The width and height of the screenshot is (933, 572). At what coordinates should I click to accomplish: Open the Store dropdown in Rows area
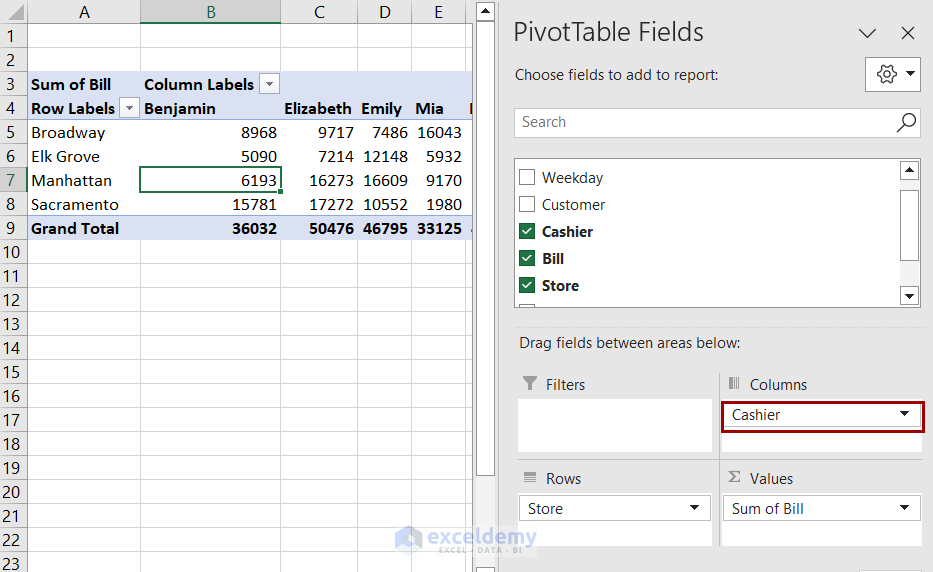tap(694, 508)
